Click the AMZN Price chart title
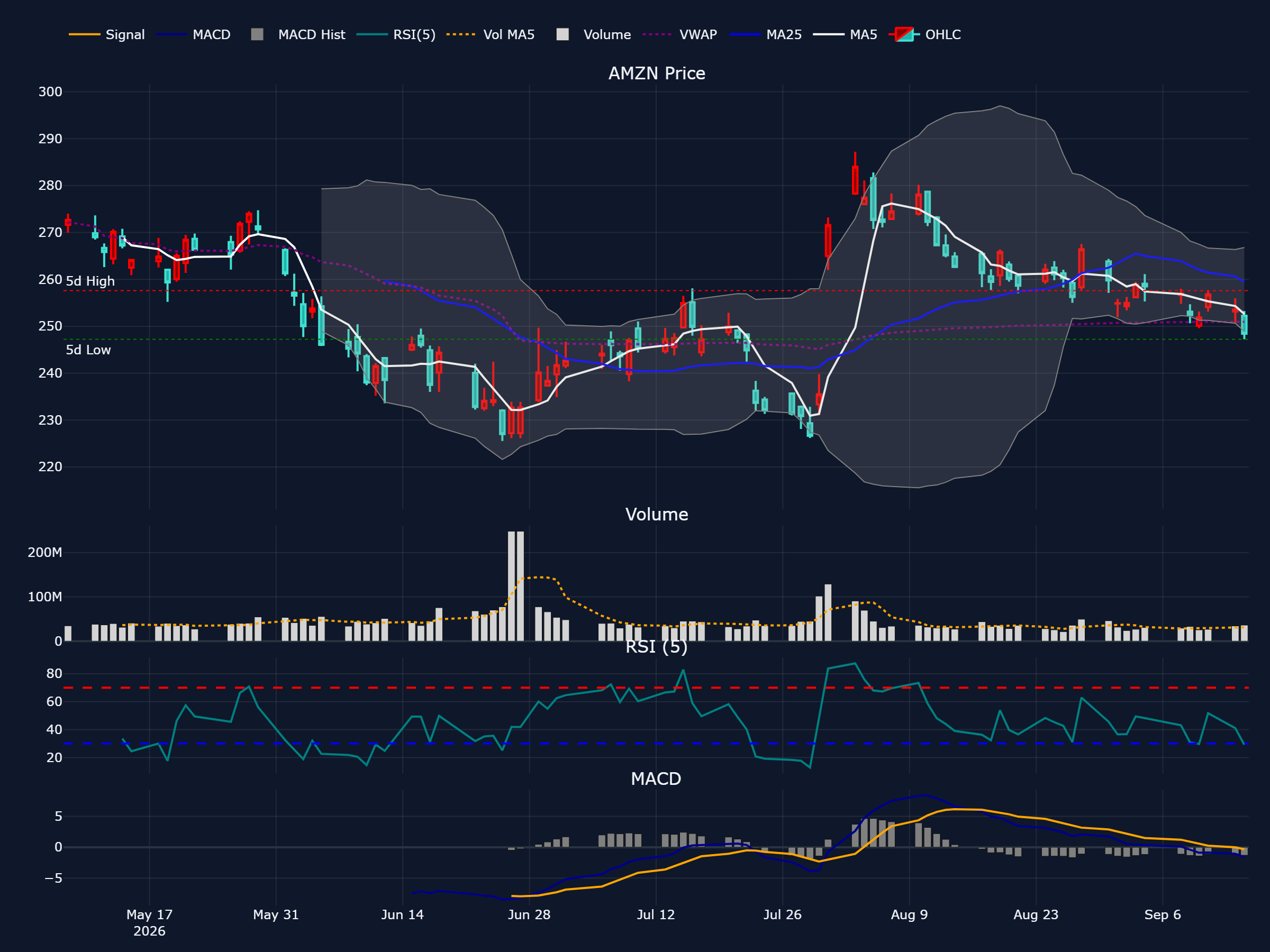 click(657, 74)
